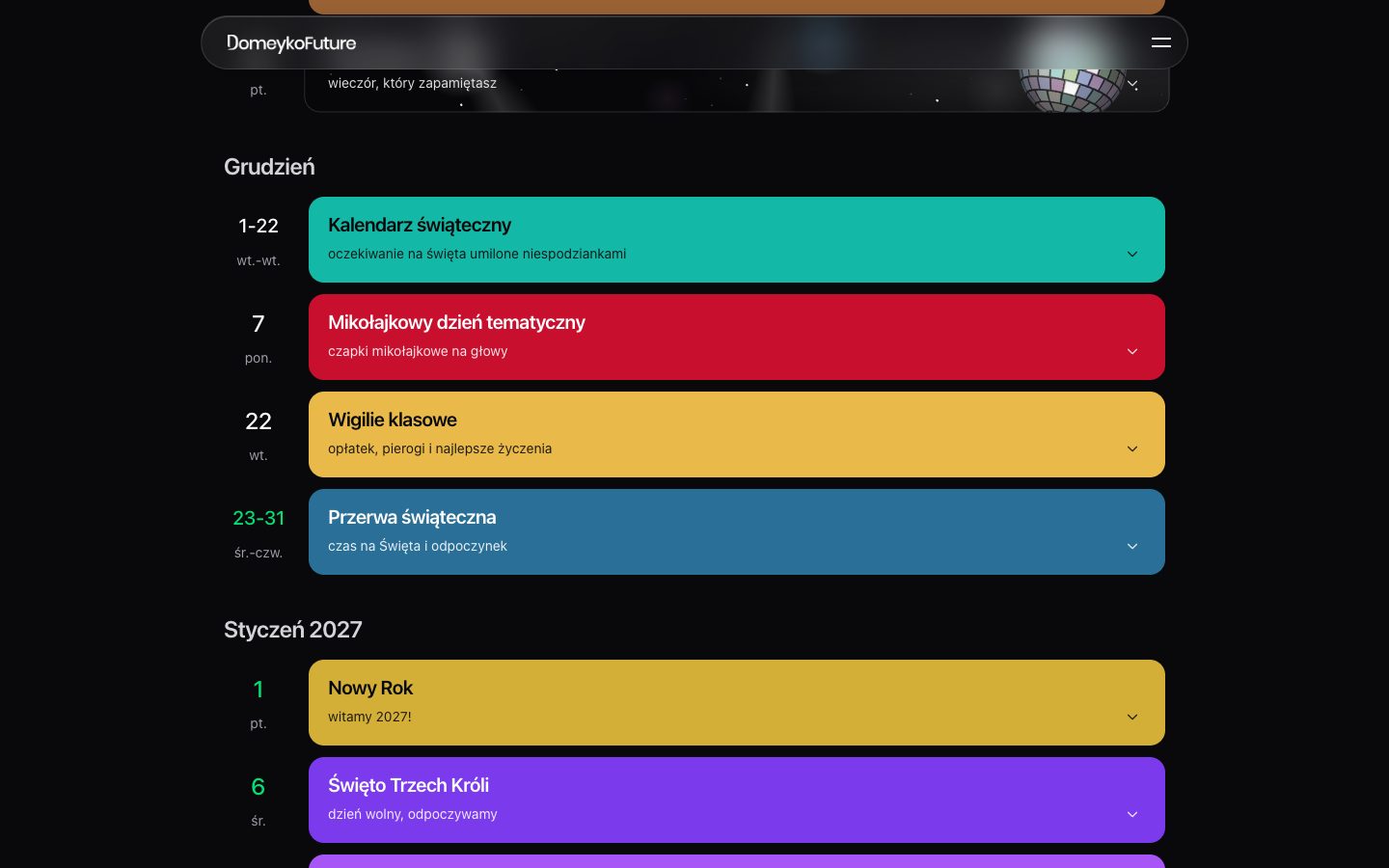Click 'opłatek, pierogi i najlepsze życzenia' description
Viewport: 1389px width, 868px height.
coord(440,448)
